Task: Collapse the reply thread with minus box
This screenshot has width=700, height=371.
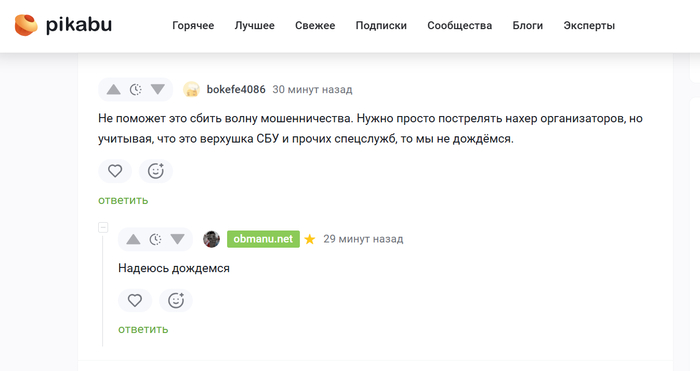Action: pos(103,228)
